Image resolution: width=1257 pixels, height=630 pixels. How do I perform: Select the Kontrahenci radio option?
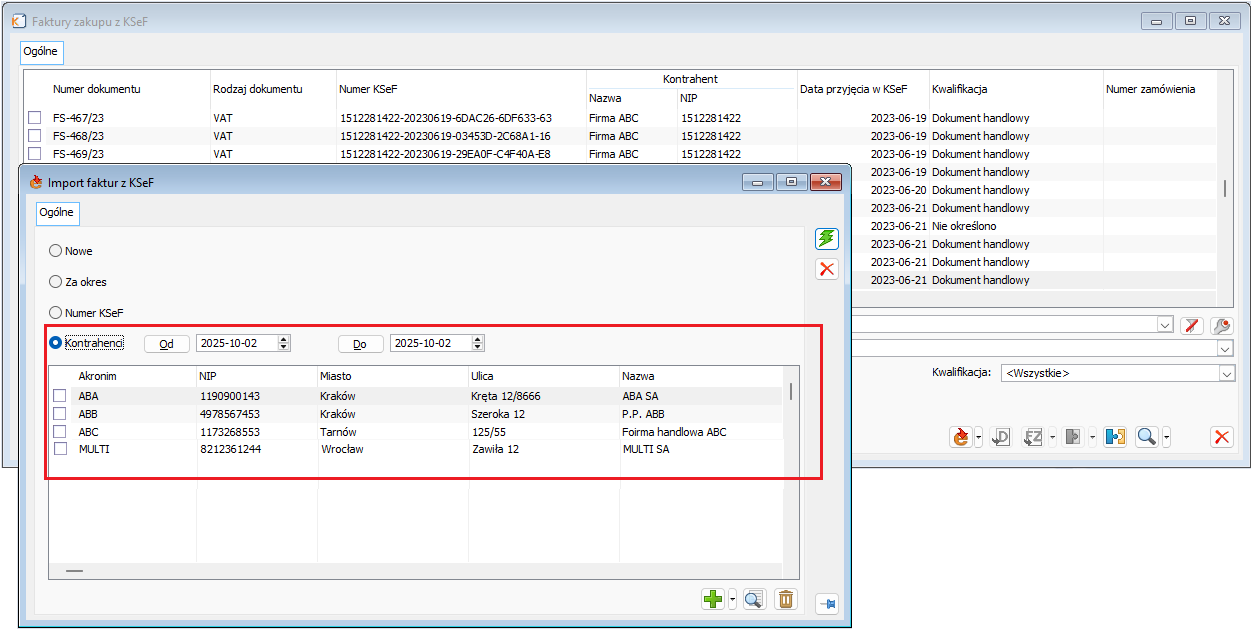coord(56,343)
